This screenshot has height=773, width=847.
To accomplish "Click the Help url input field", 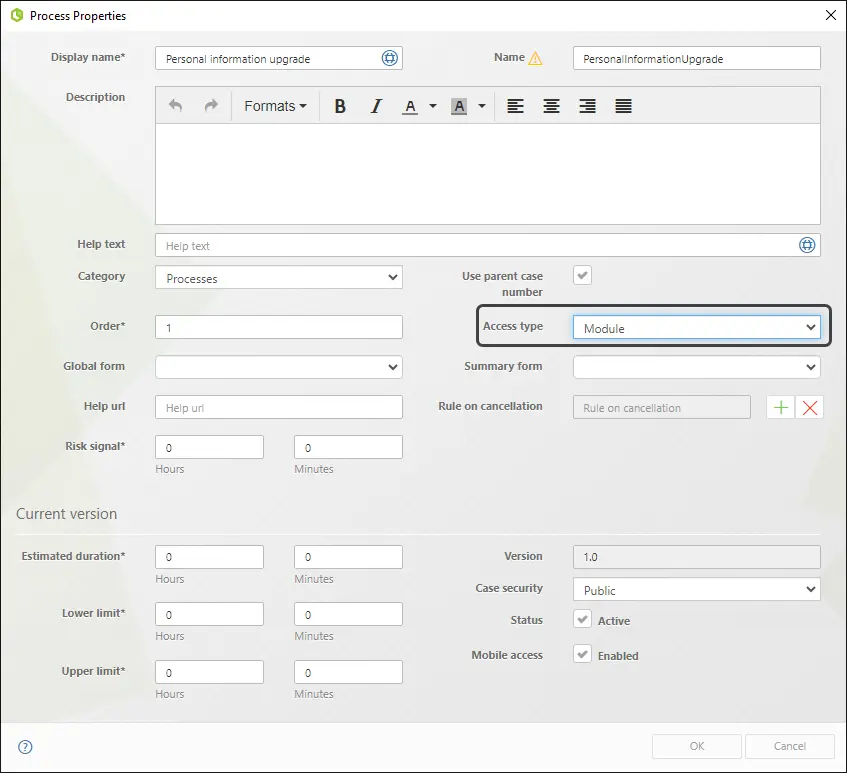I will (279, 407).
